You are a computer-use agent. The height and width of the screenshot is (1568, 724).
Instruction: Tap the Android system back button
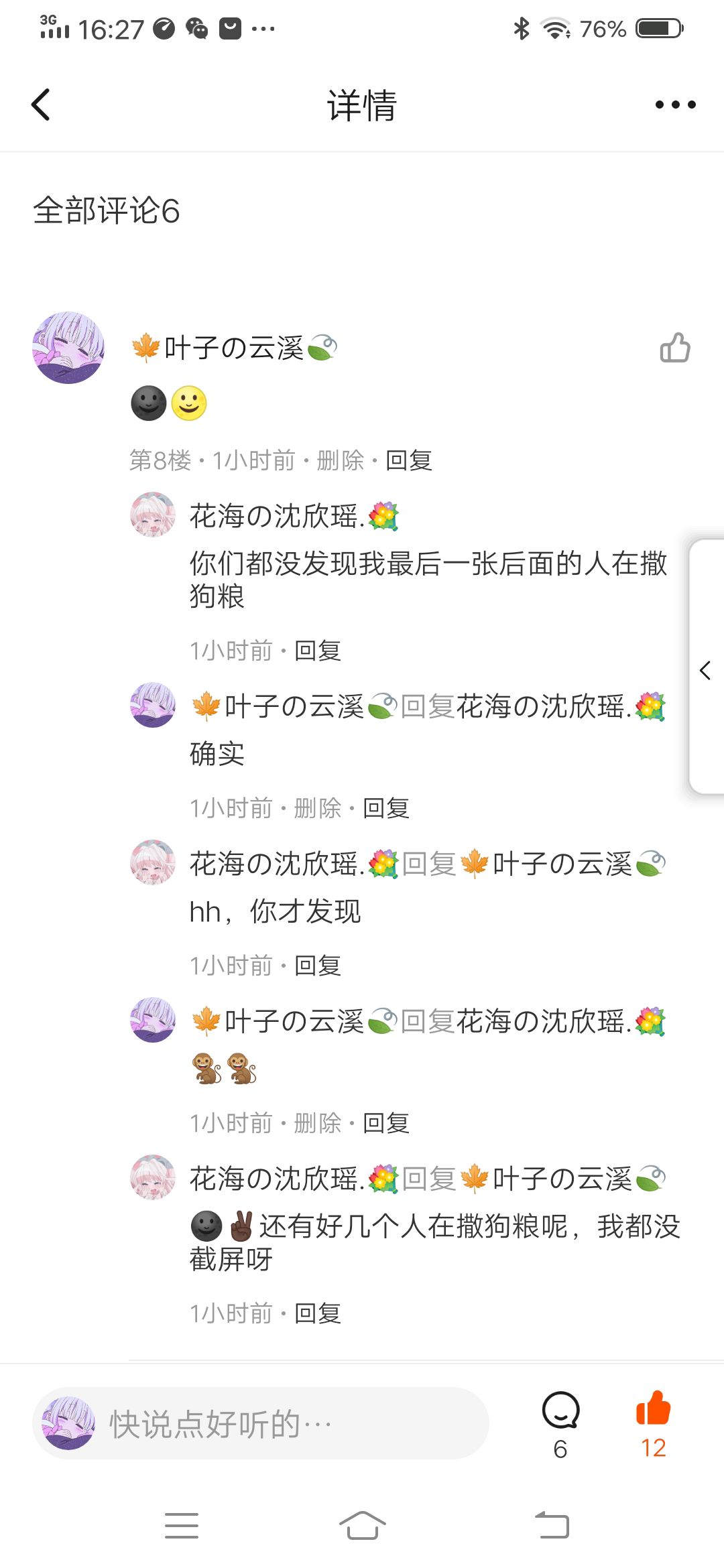pyautogui.click(x=552, y=1526)
